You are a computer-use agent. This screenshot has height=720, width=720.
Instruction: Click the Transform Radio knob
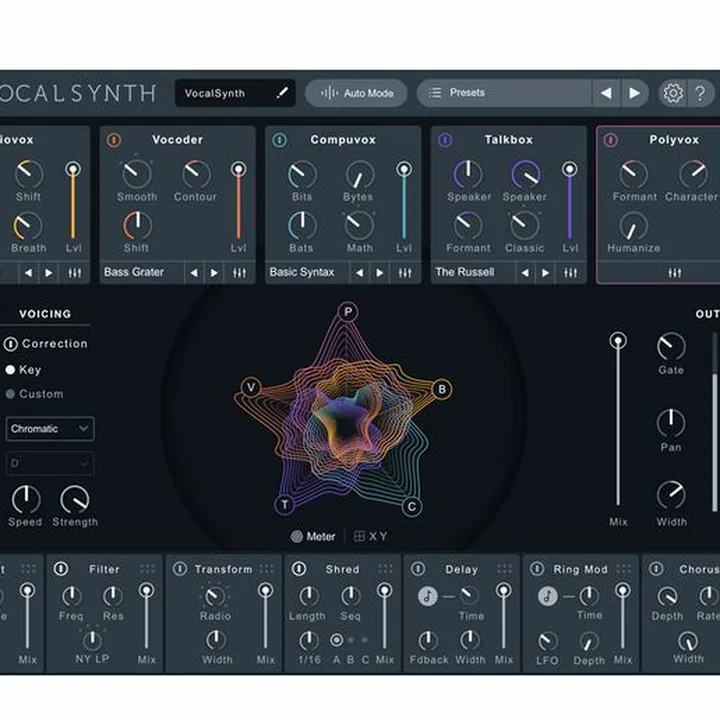pos(214,596)
